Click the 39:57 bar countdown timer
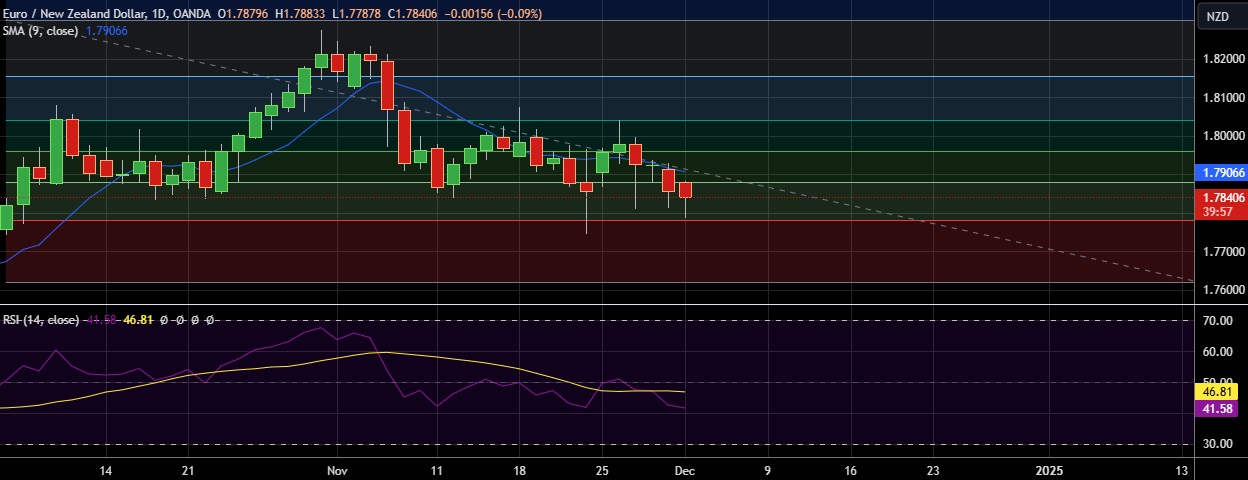The width and height of the screenshot is (1248, 480). 1218,211
